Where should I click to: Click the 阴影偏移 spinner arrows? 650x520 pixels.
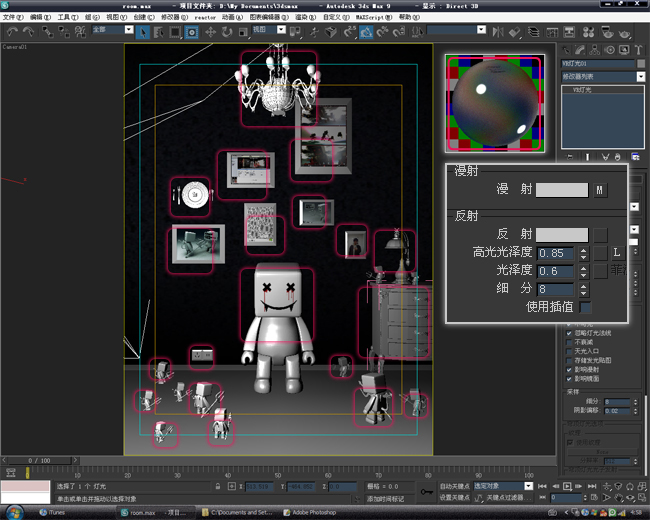pos(635,411)
